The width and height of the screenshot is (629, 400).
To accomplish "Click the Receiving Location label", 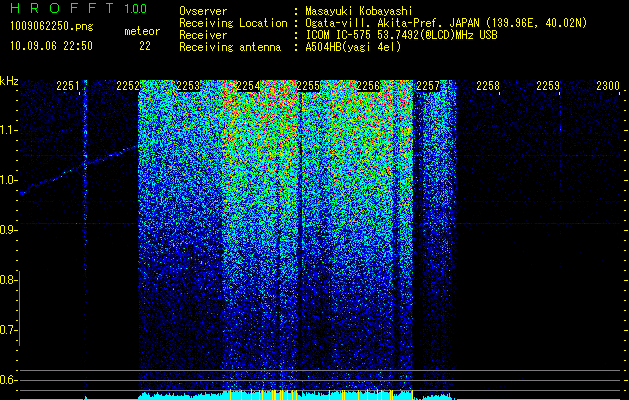I will tap(233, 23).
